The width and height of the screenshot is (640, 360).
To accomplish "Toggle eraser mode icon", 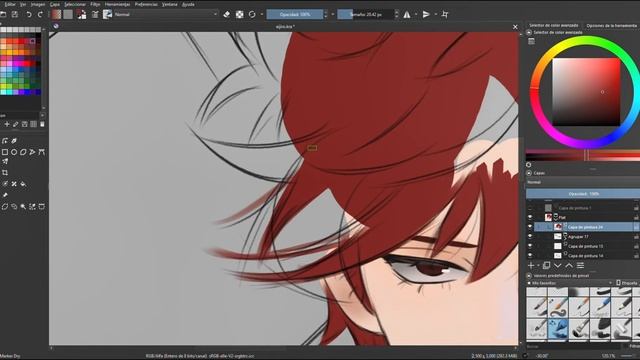I will [227, 14].
